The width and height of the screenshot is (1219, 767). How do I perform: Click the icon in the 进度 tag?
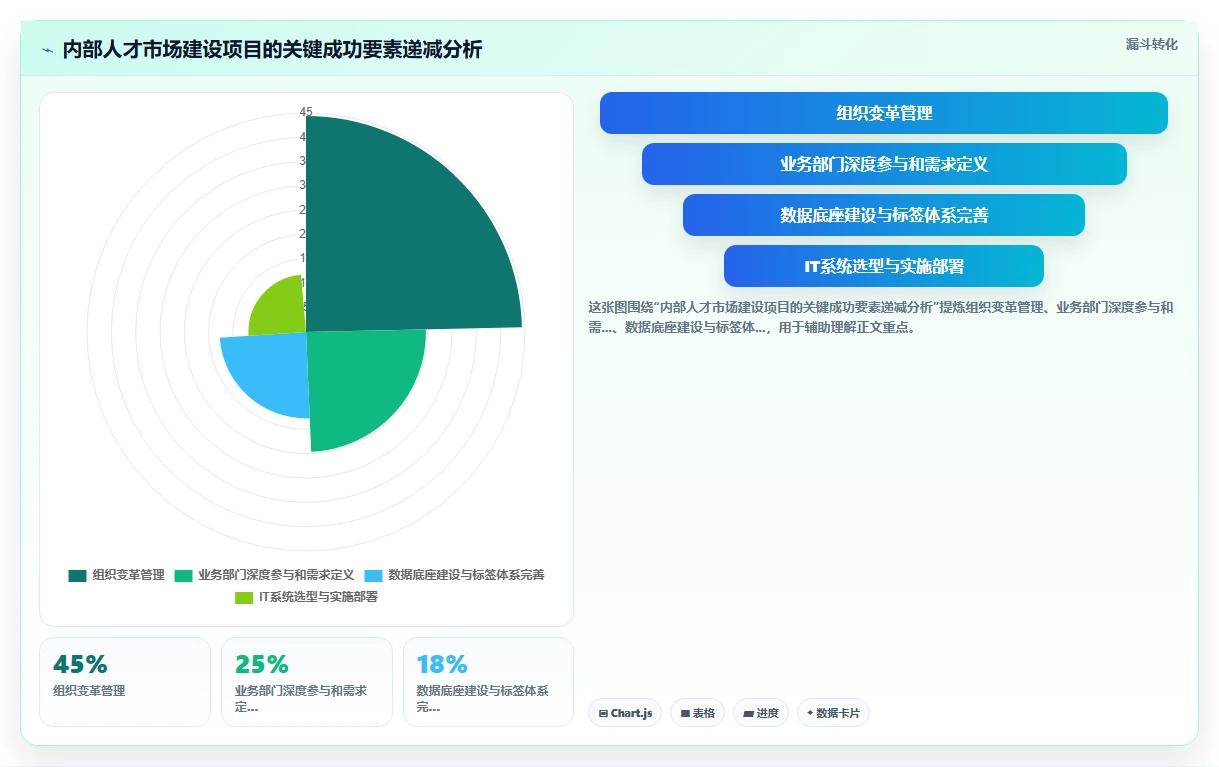[x=748, y=714]
